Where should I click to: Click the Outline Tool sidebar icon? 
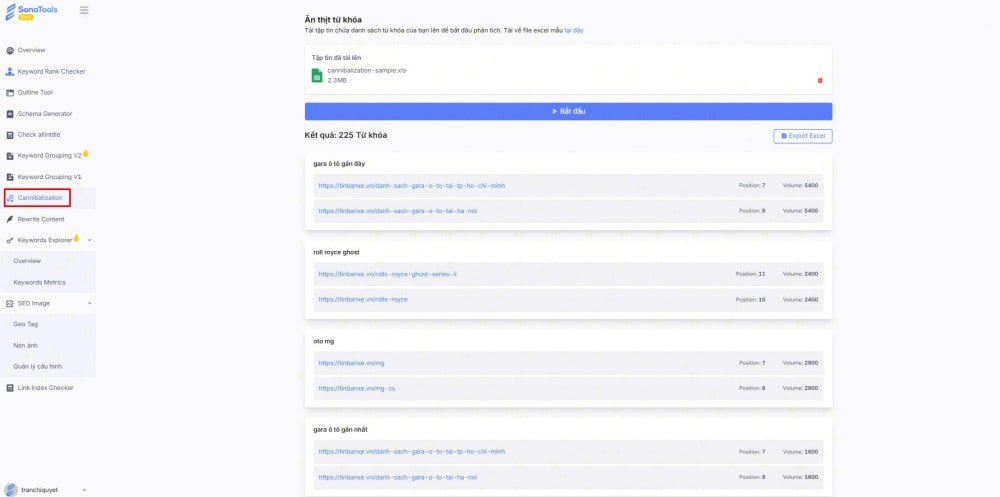[10, 93]
